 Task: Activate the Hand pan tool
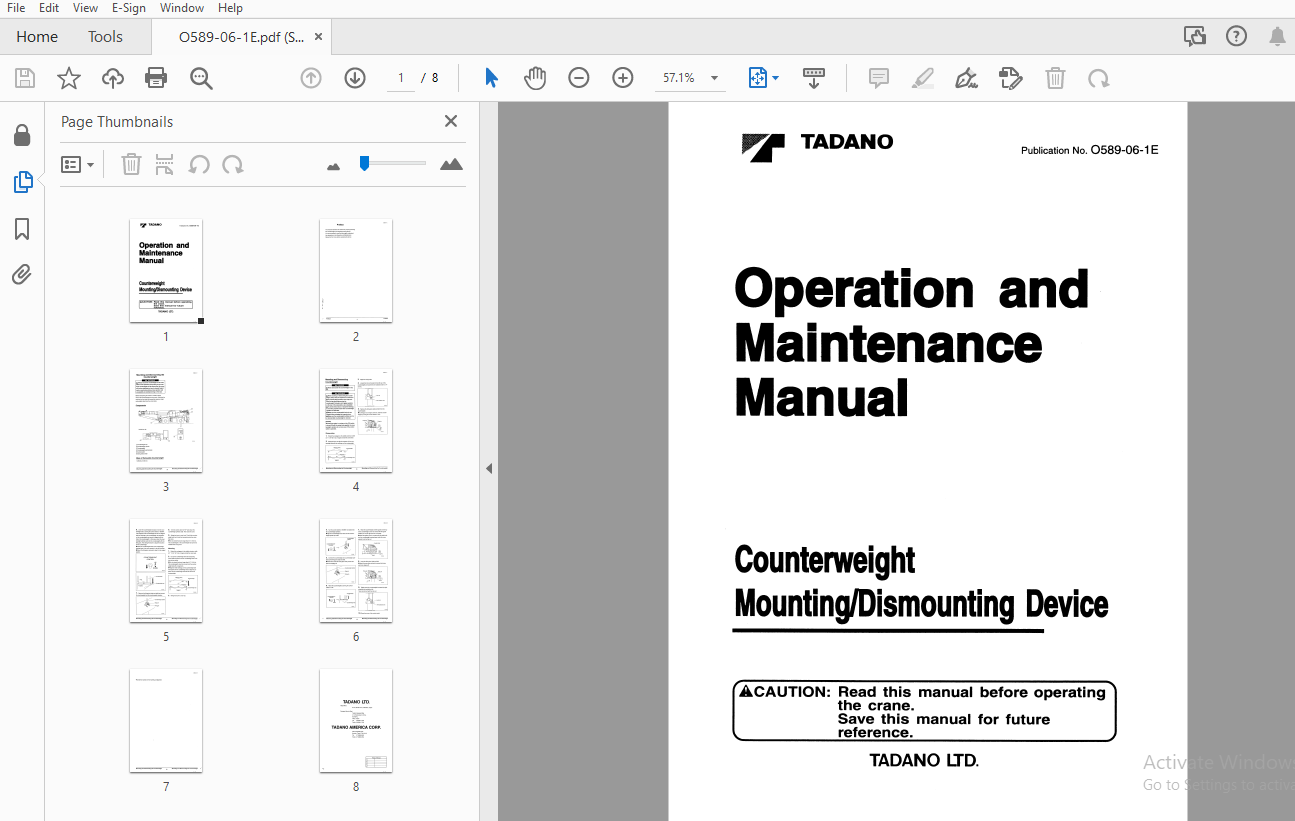pos(536,78)
